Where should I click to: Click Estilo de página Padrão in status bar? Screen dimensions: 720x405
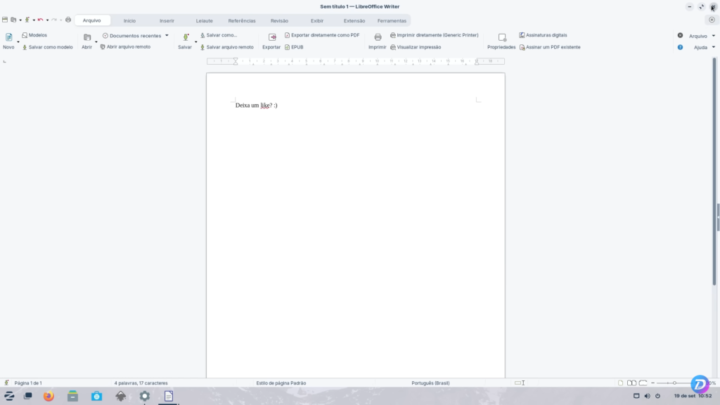click(x=281, y=383)
